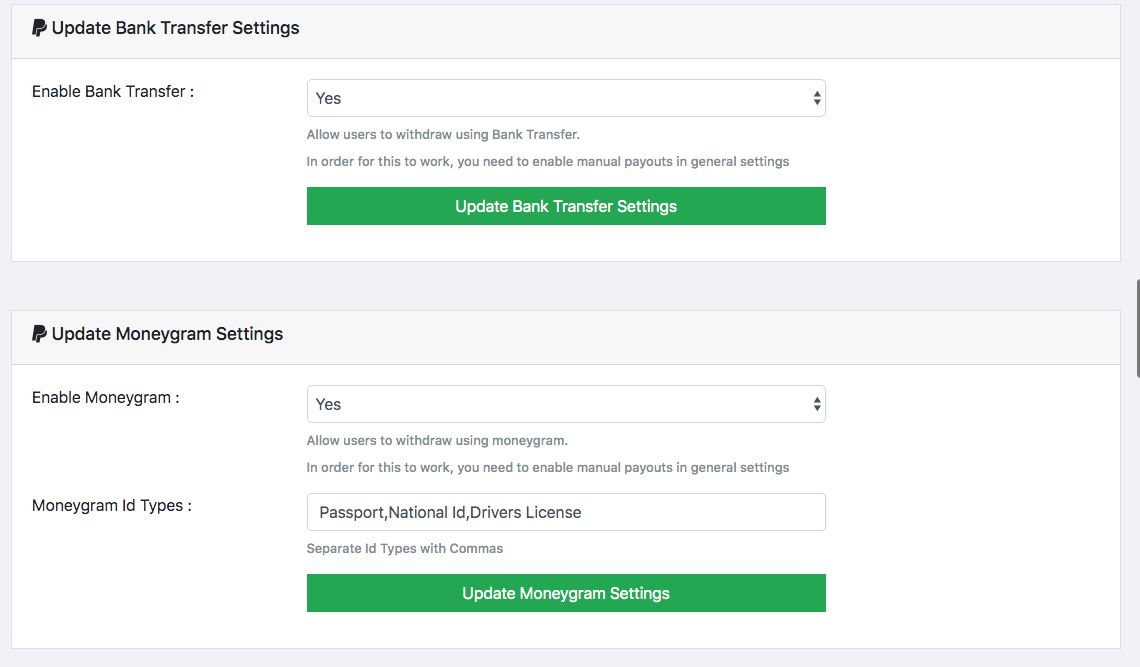Click PayPal icon beside Moneygram heading

pyautogui.click(x=39, y=334)
